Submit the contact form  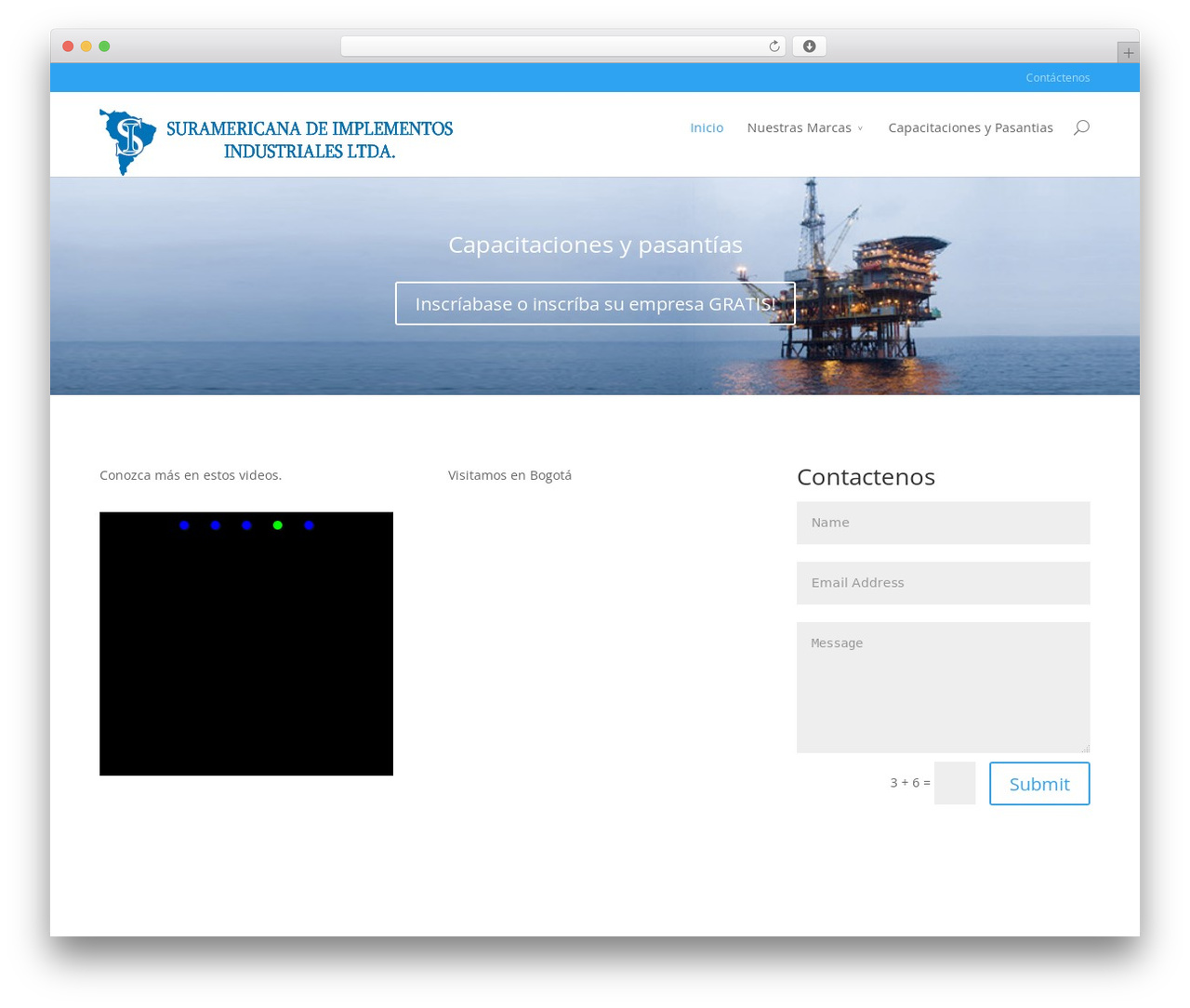1039,784
